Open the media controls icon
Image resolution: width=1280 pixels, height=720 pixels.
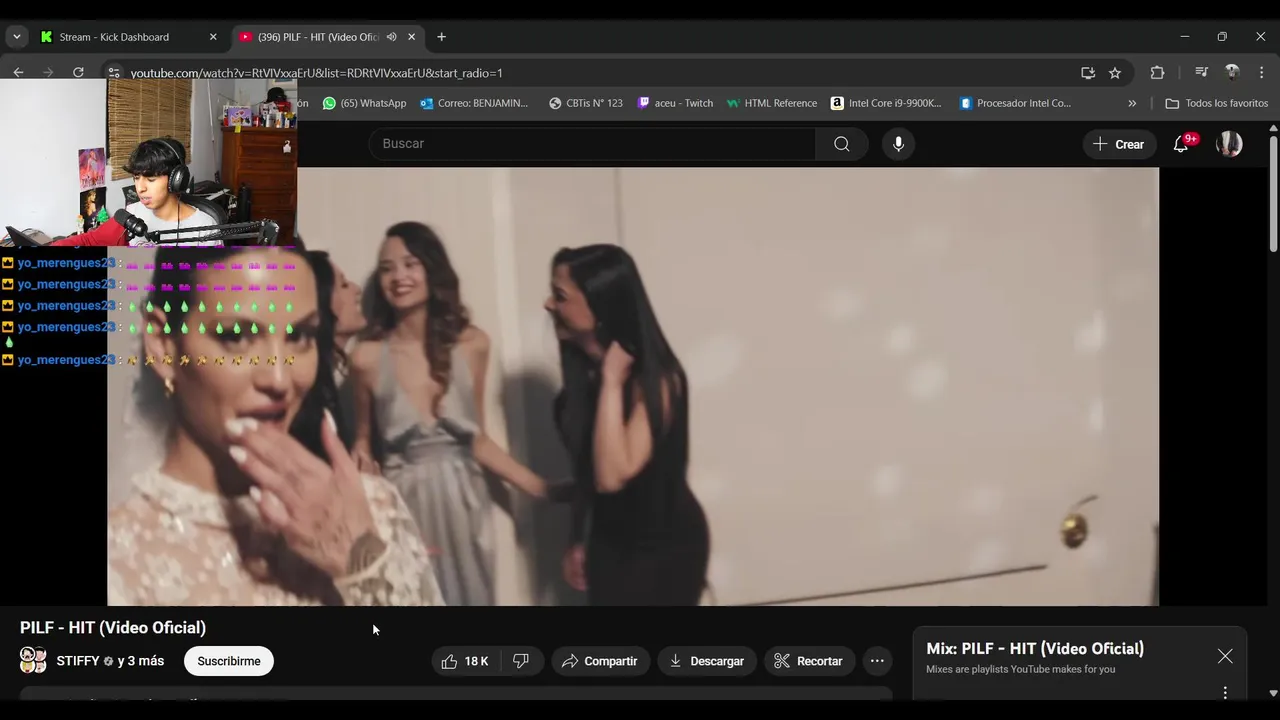[1202, 72]
